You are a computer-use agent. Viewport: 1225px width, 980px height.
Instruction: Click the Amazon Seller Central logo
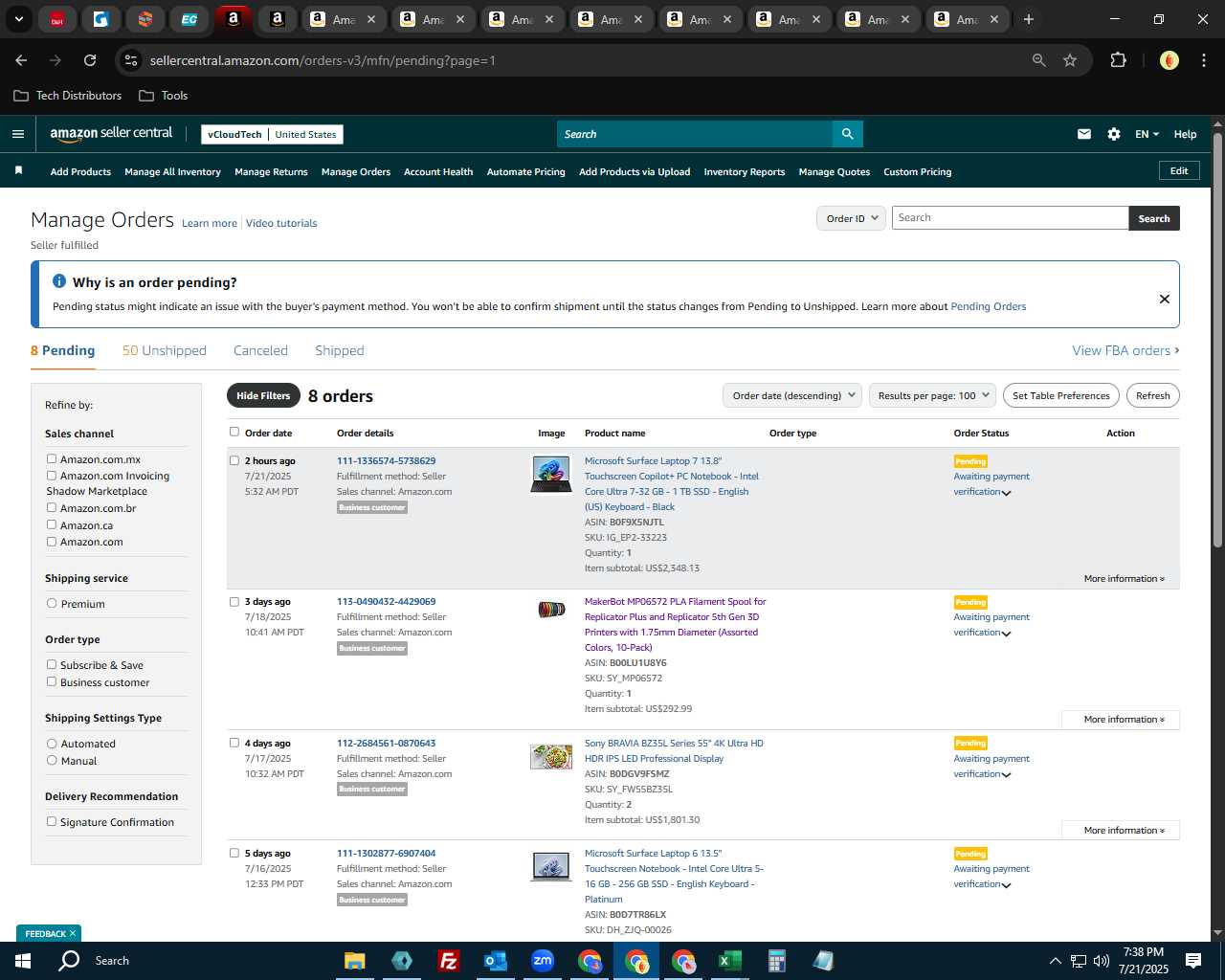[x=111, y=134]
